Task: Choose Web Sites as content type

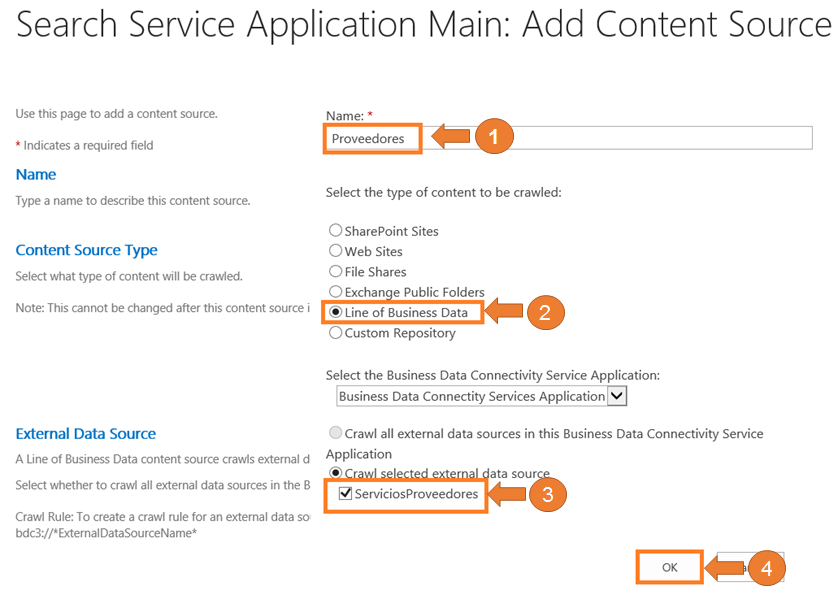Action: [336, 251]
